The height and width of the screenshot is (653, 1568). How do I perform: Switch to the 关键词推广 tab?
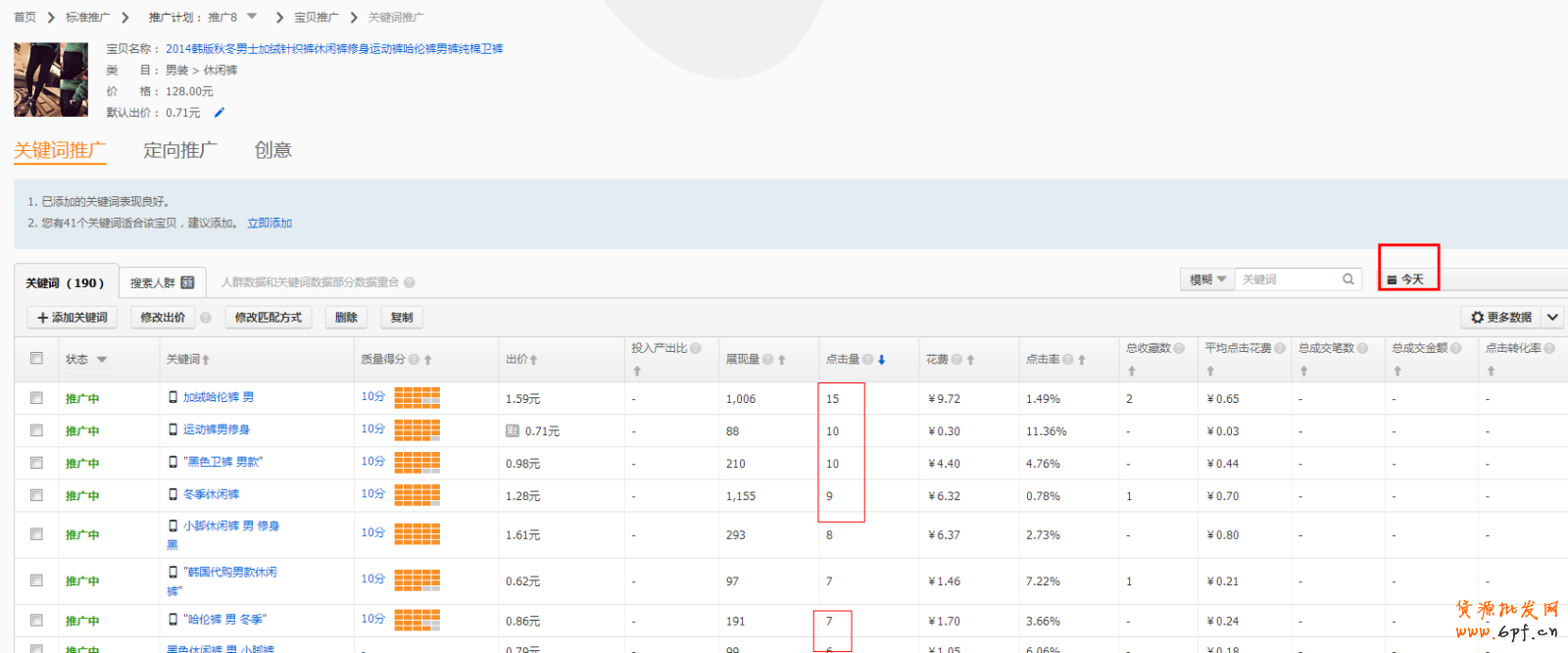click(x=60, y=150)
